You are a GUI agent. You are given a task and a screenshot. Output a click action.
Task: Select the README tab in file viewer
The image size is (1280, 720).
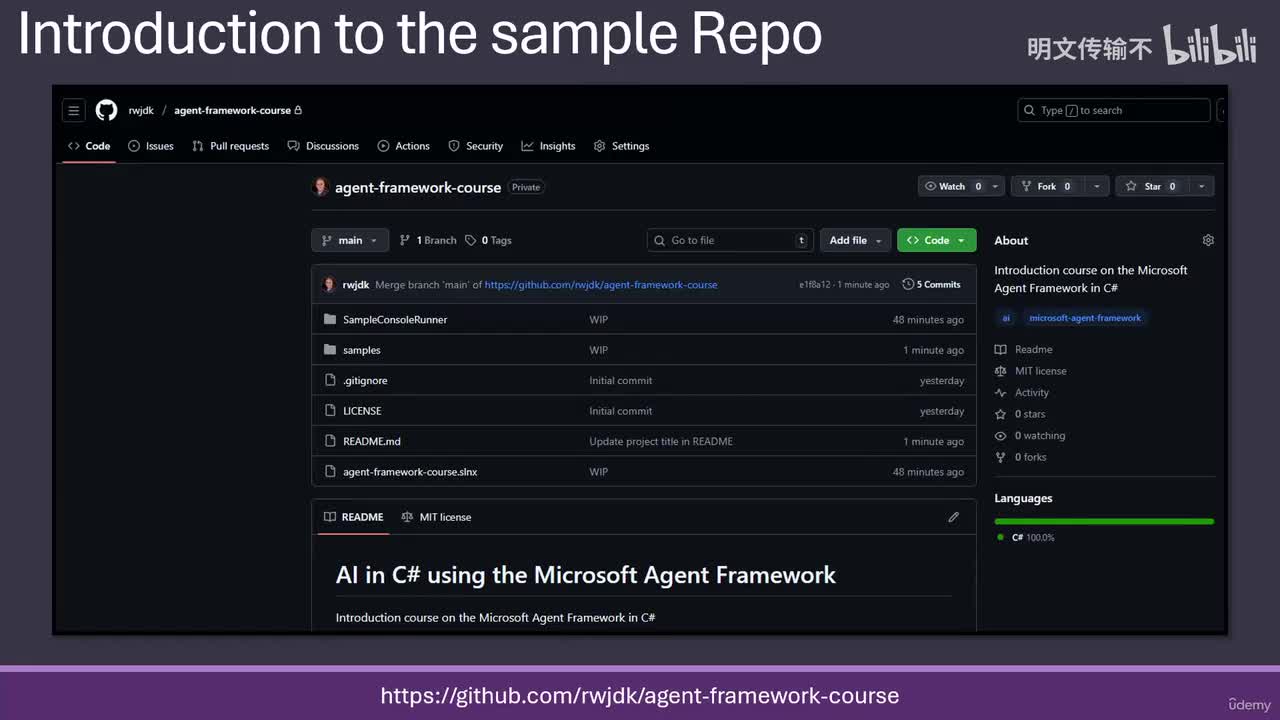click(354, 517)
